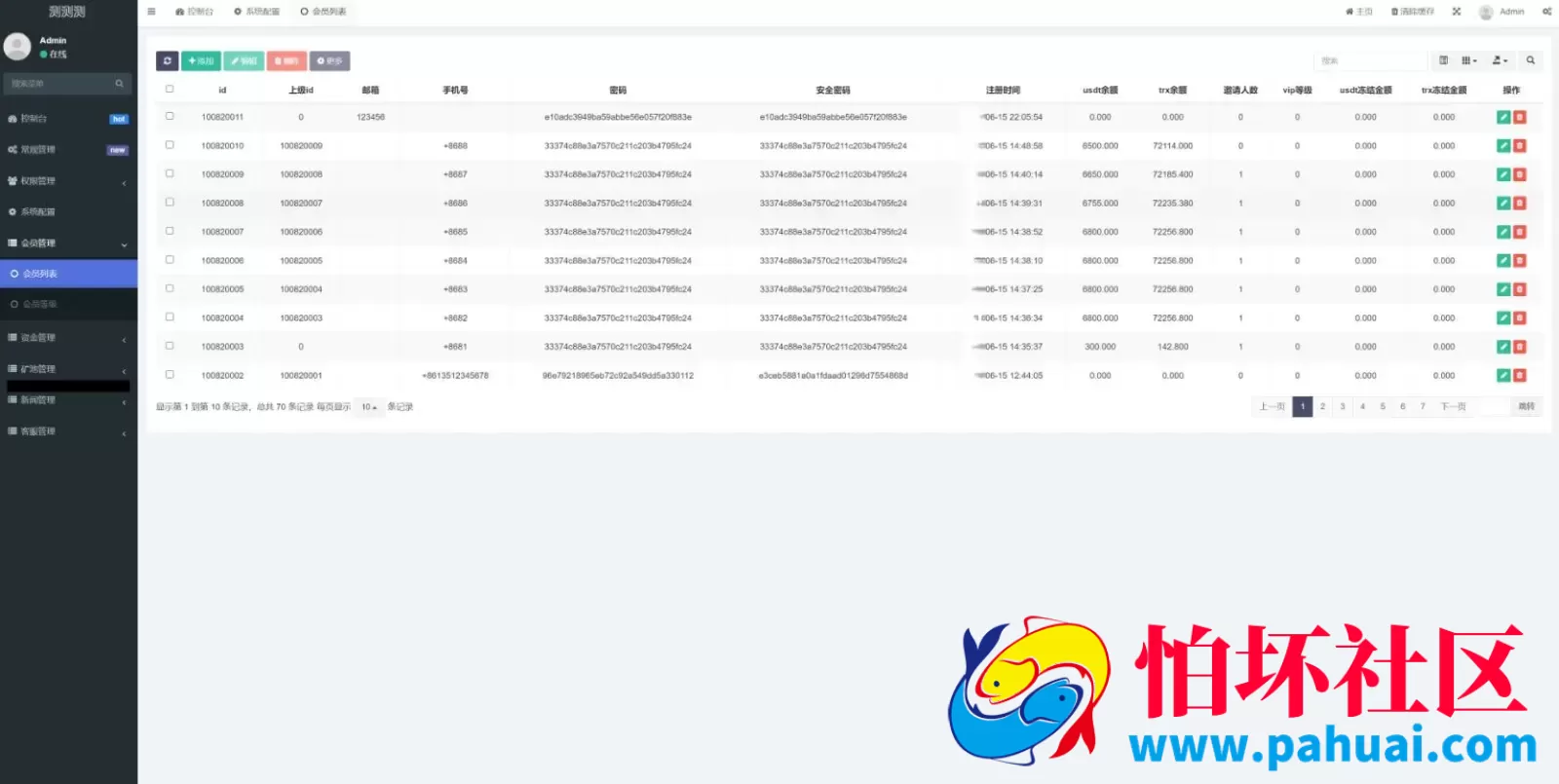Delete the row with id 100820003
The height and width of the screenshot is (784, 1559).
(1520, 347)
